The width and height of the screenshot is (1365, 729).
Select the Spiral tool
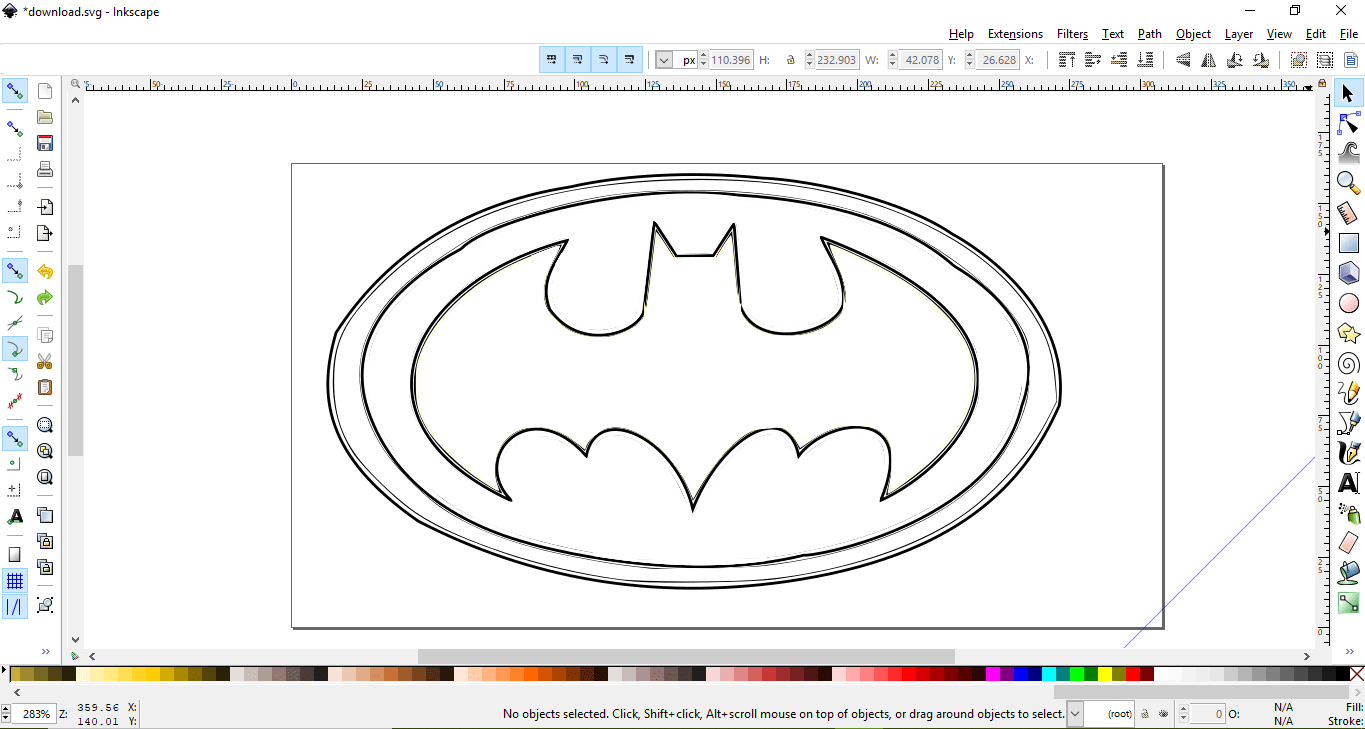(x=1348, y=363)
